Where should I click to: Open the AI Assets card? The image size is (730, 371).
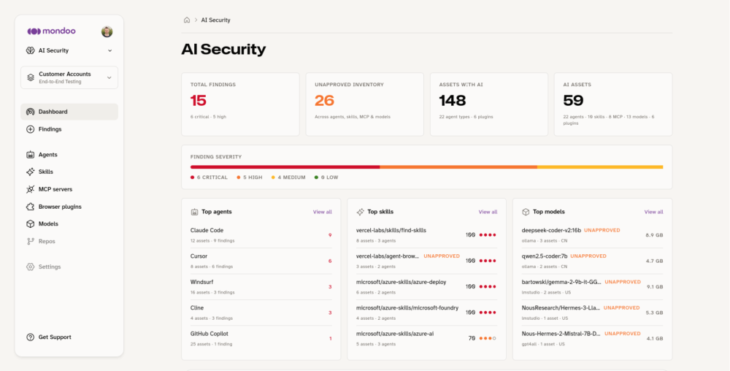tap(613, 104)
